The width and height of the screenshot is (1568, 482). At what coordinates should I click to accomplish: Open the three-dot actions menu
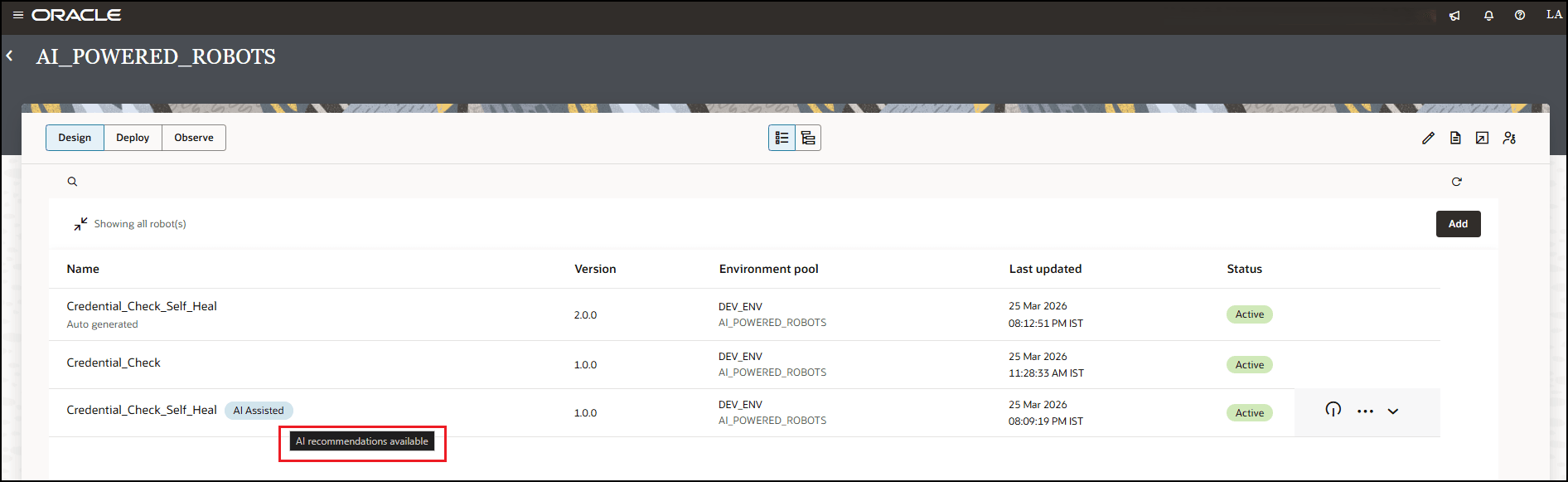(x=1365, y=411)
